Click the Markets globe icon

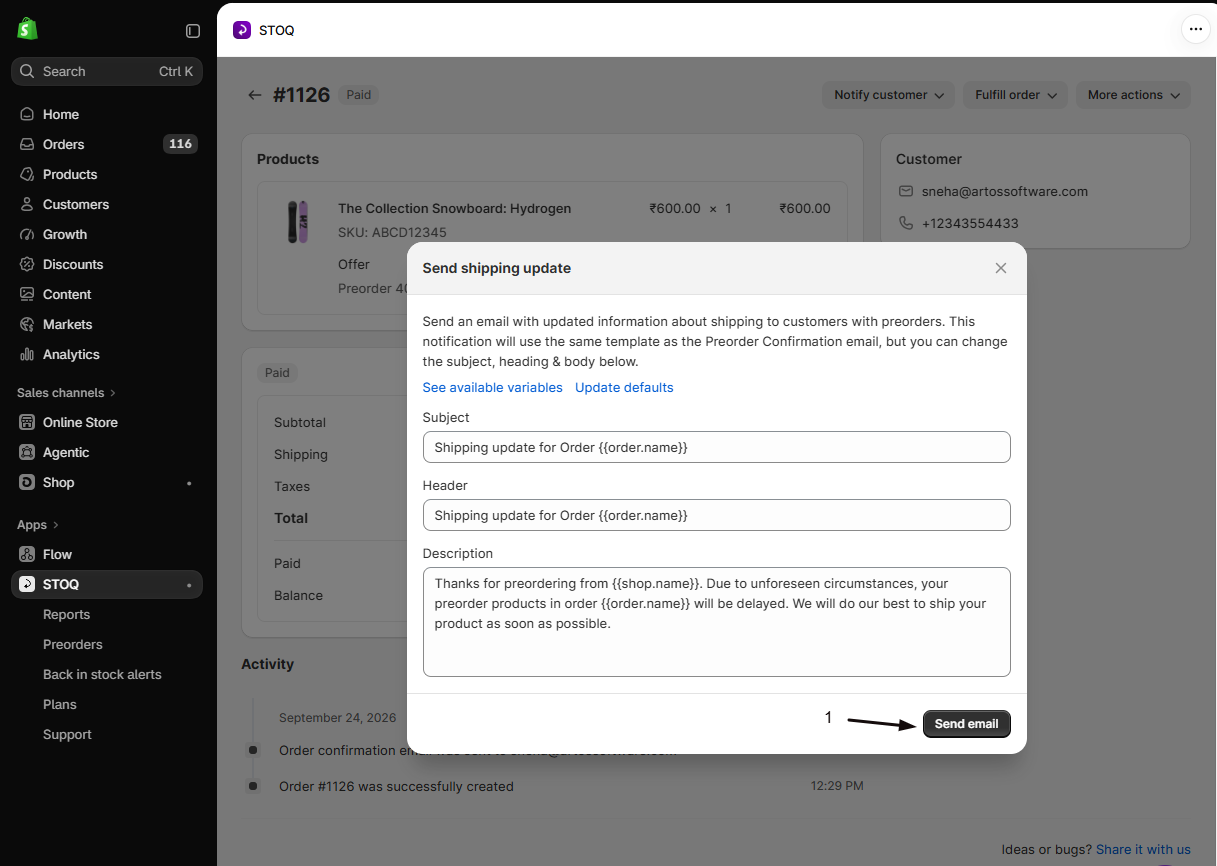point(27,324)
